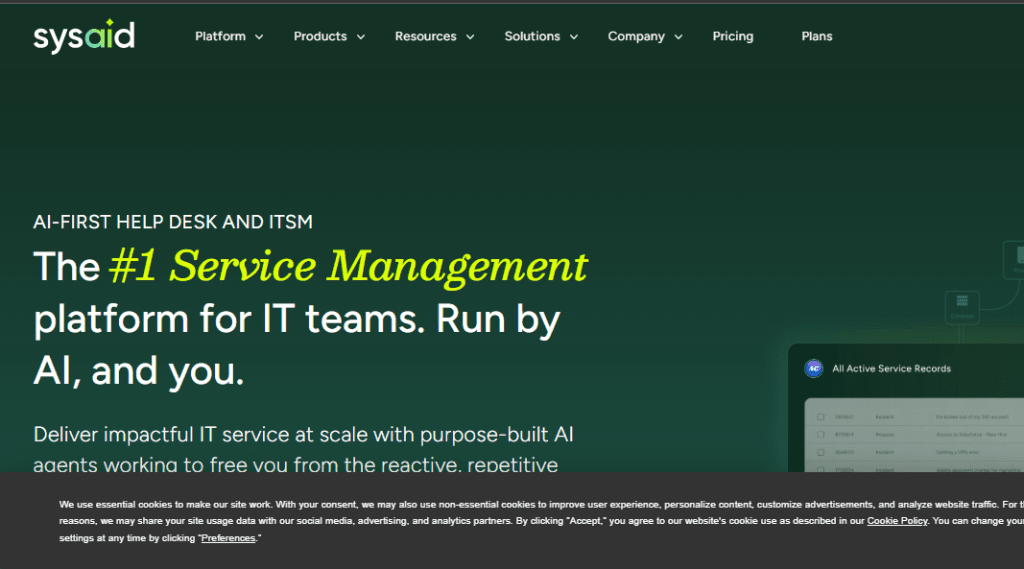
Task: Select the checkbox in the Request row
Action: (821, 434)
